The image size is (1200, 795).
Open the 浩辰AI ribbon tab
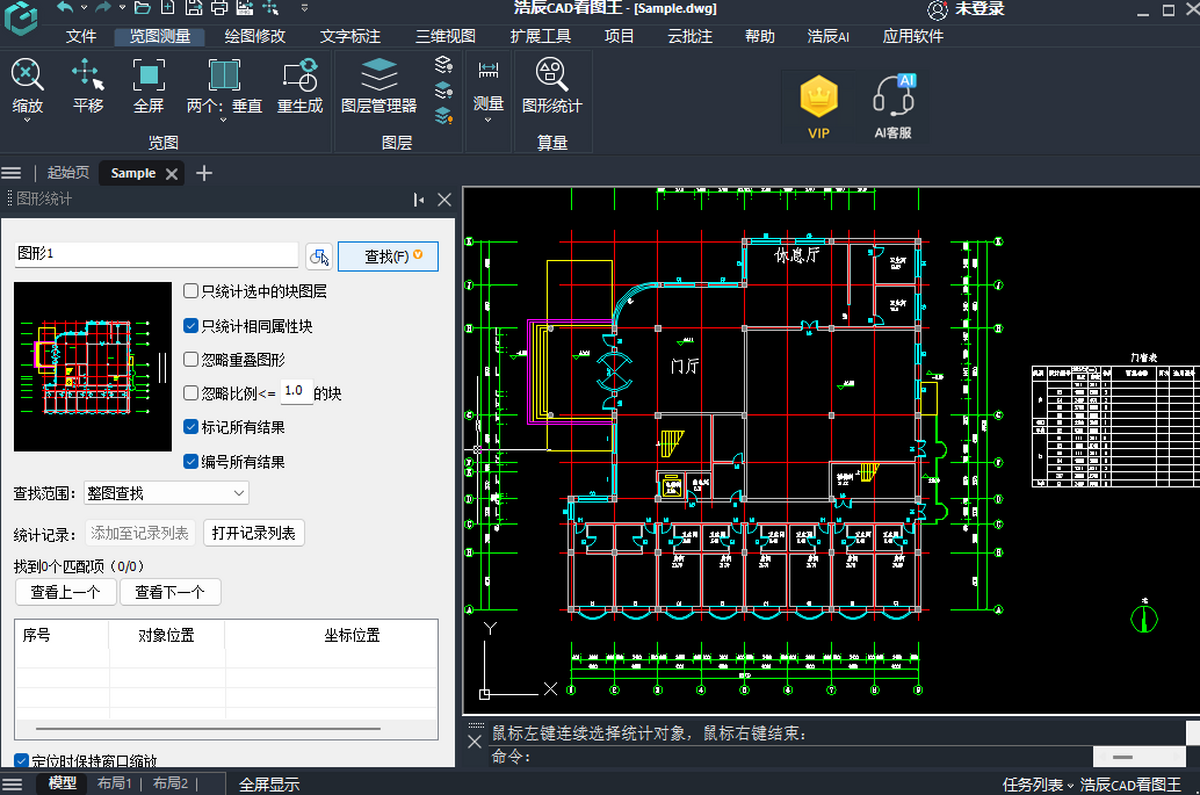pos(828,36)
